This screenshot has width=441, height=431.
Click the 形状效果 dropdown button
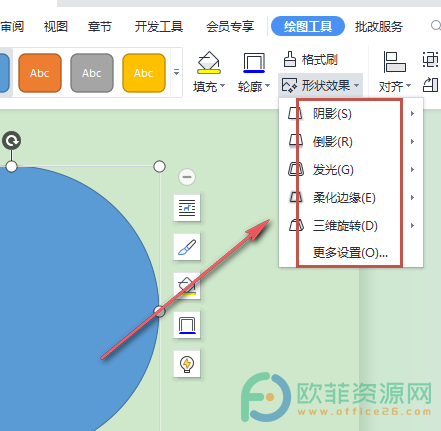coord(320,86)
